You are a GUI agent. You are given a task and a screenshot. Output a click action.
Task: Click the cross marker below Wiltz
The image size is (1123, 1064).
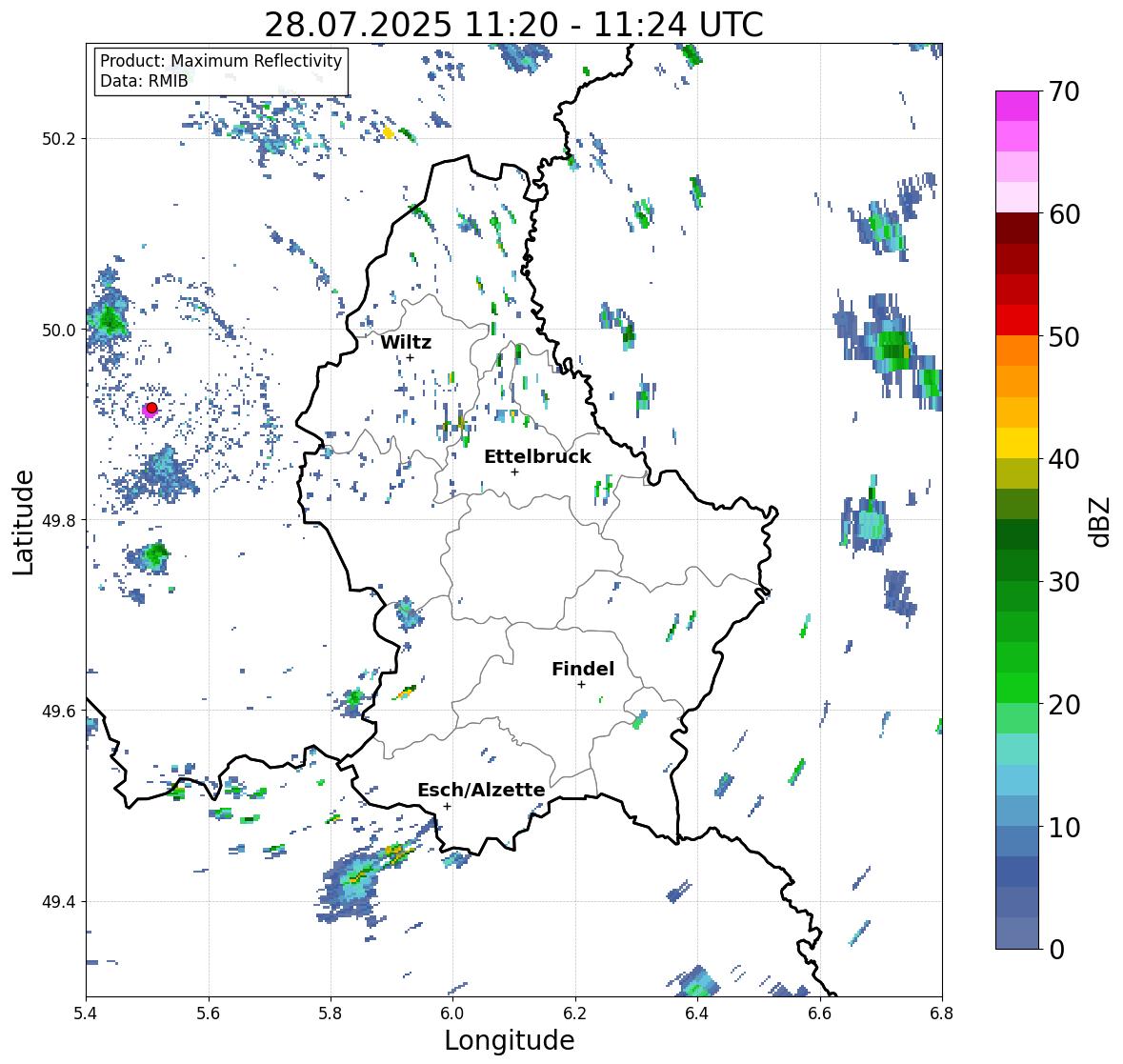click(x=410, y=357)
